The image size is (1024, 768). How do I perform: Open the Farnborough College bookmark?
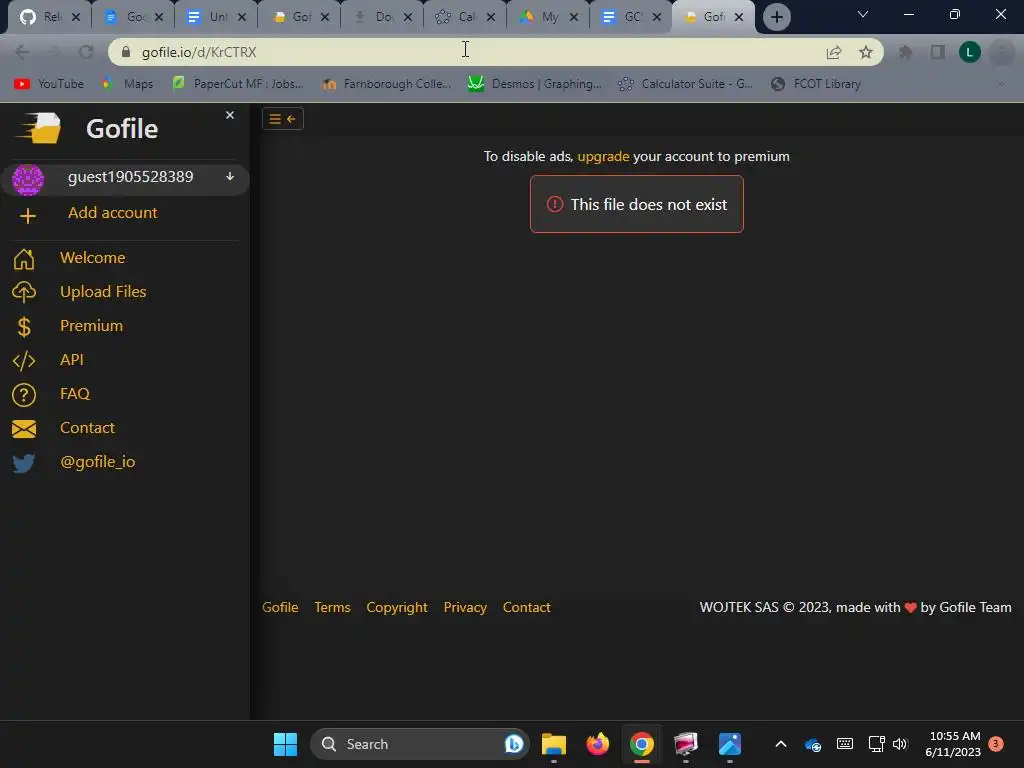[387, 84]
